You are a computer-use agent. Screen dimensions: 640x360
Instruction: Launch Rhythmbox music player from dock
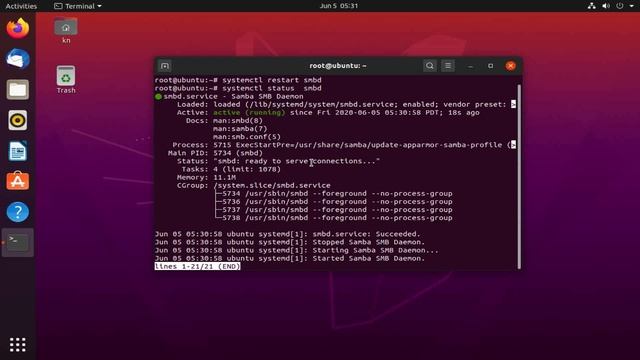coord(18,120)
